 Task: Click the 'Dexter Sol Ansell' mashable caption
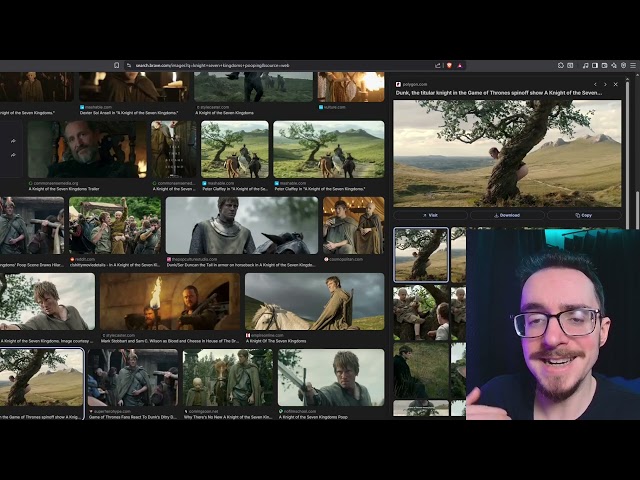(129, 113)
